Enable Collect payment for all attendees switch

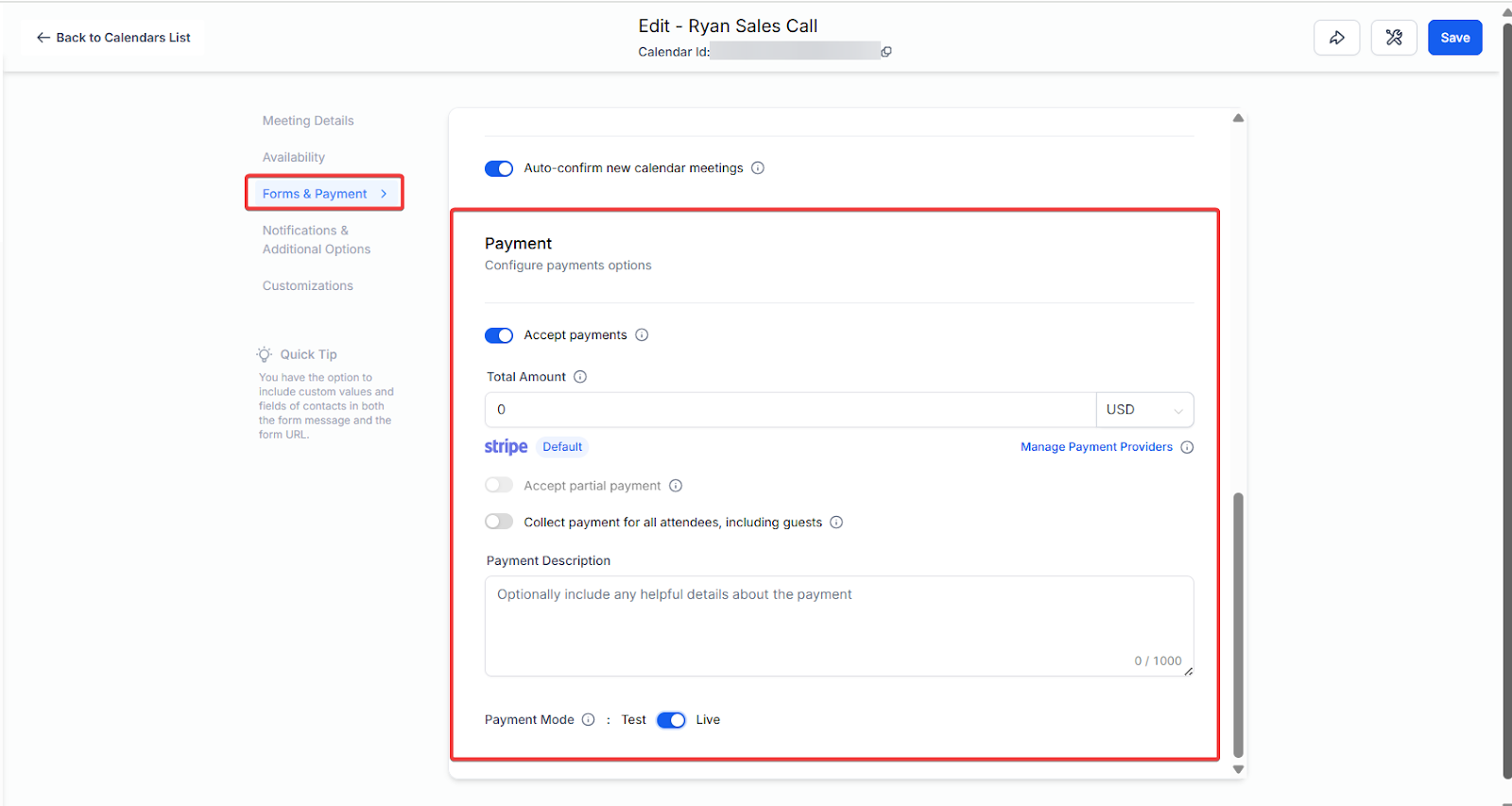pos(499,522)
